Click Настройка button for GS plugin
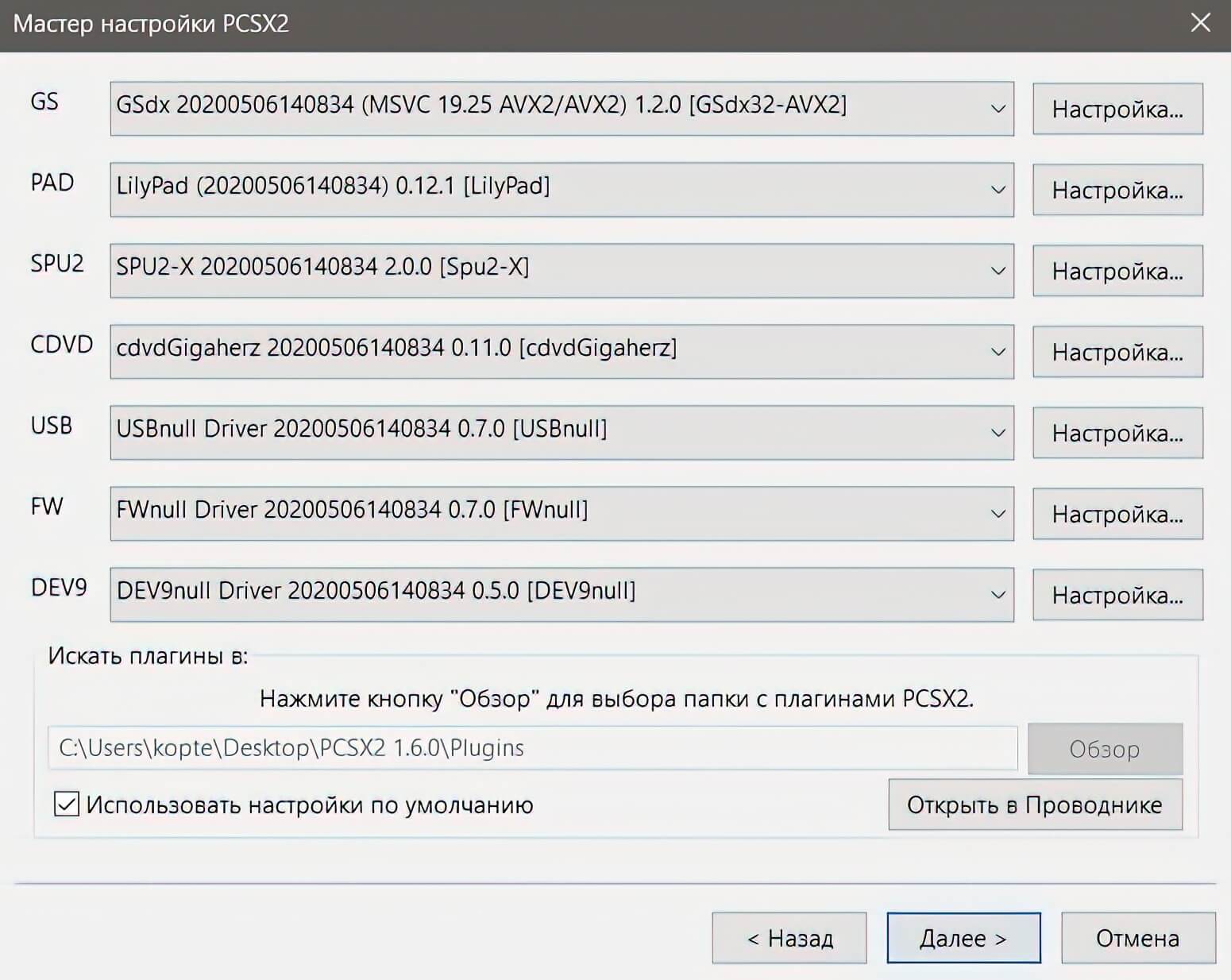 click(x=1117, y=109)
